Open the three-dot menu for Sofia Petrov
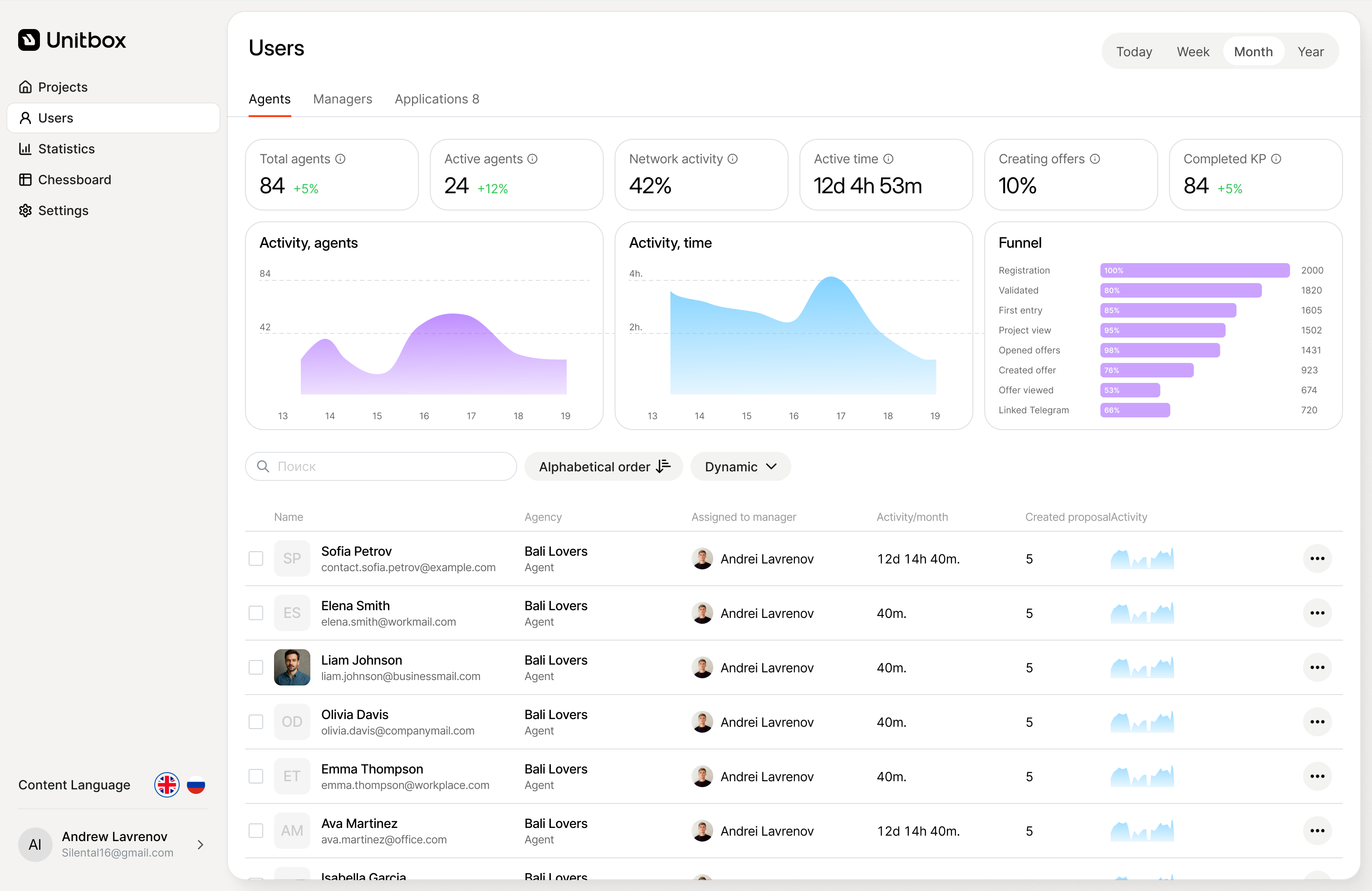The image size is (1372, 891). 1317,558
